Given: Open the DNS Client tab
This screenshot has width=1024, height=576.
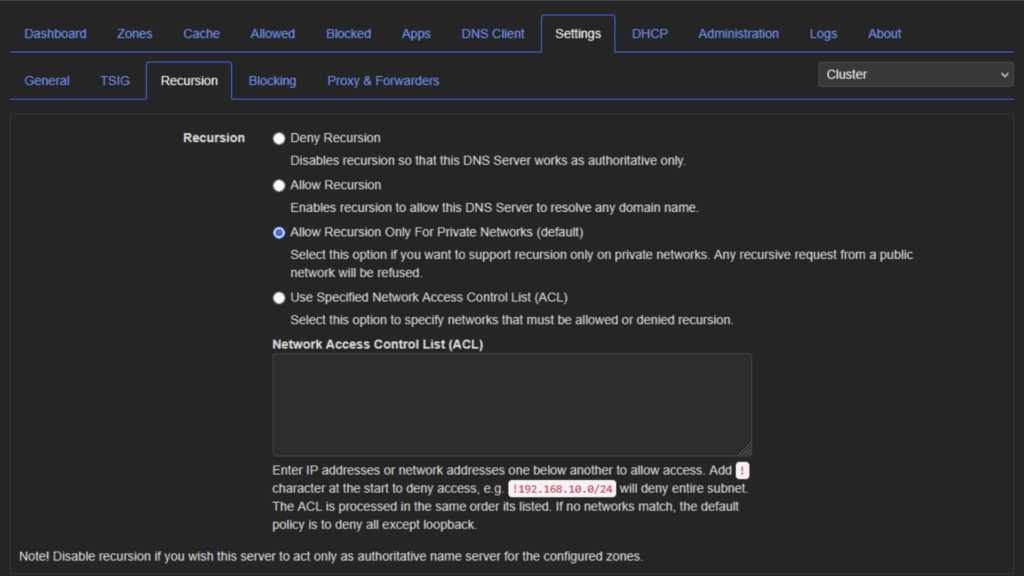Looking at the screenshot, I should 492,33.
